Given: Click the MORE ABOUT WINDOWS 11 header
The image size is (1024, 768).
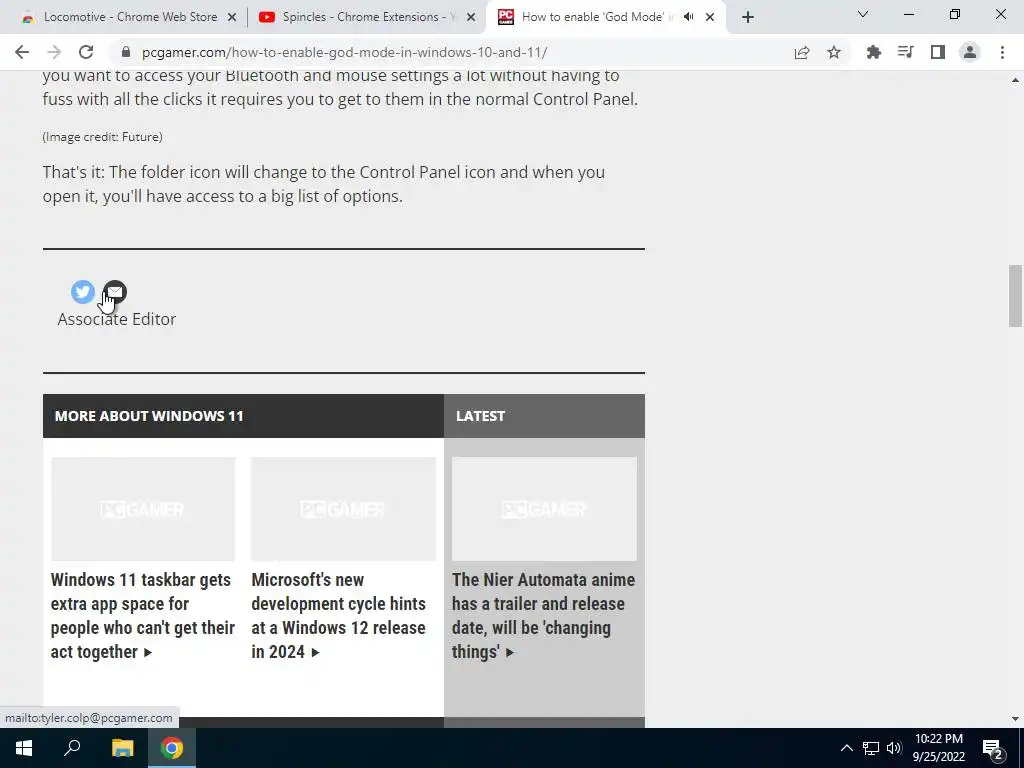Looking at the screenshot, I should pyautogui.click(x=149, y=416).
